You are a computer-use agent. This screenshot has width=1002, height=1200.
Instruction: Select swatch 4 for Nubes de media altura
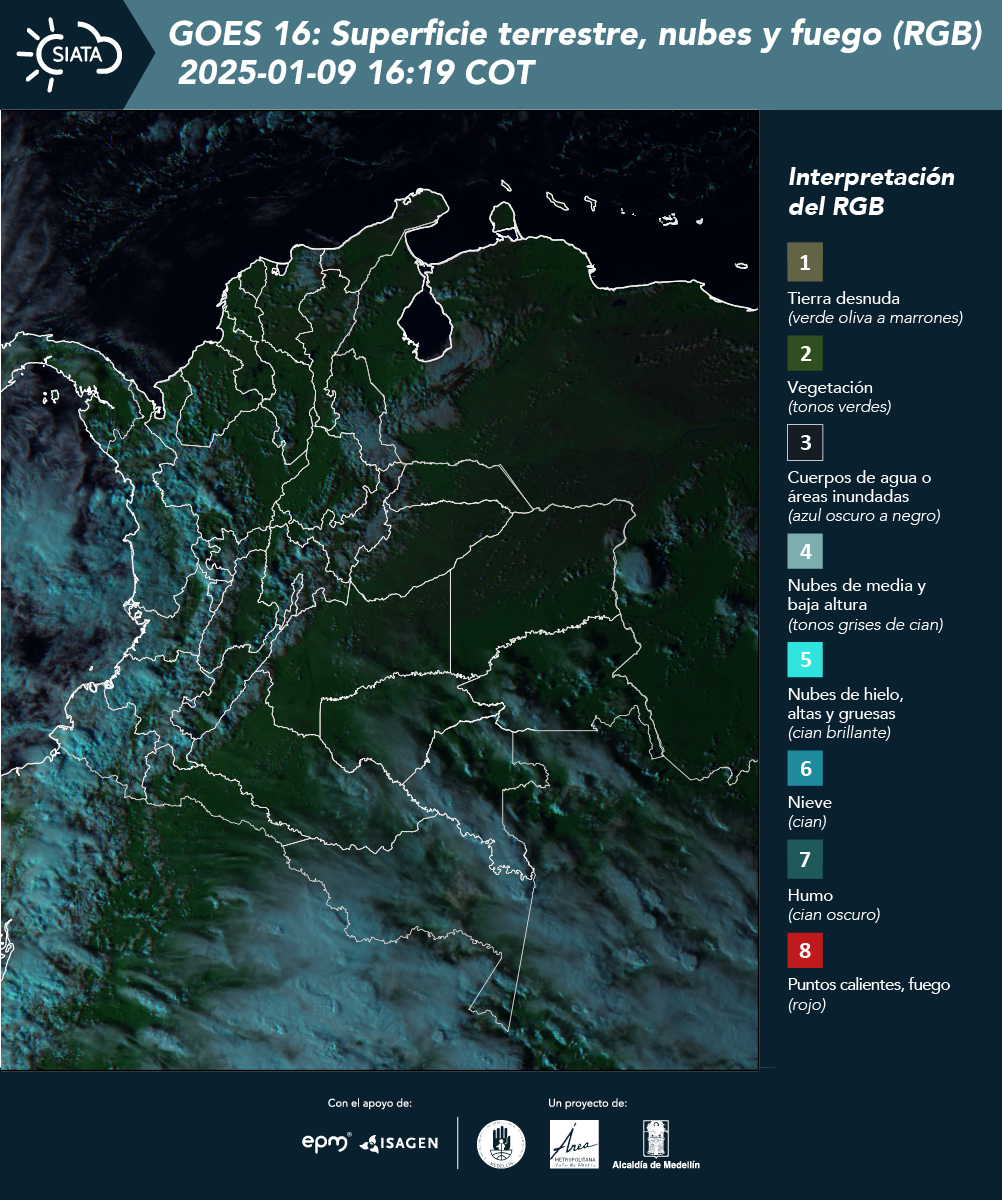pyautogui.click(x=805, y=551)
